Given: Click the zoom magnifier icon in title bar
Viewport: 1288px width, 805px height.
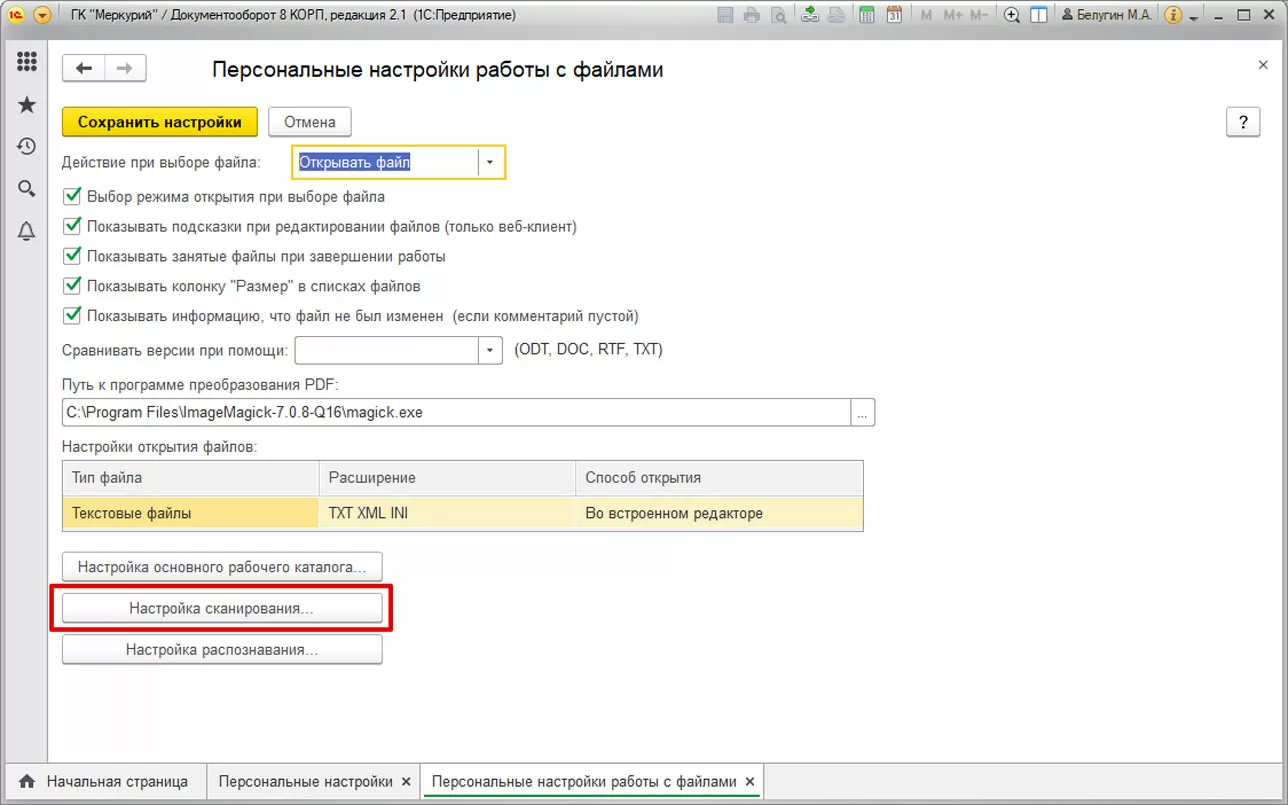Looking at the screenshot, I should pos(1012,15).
